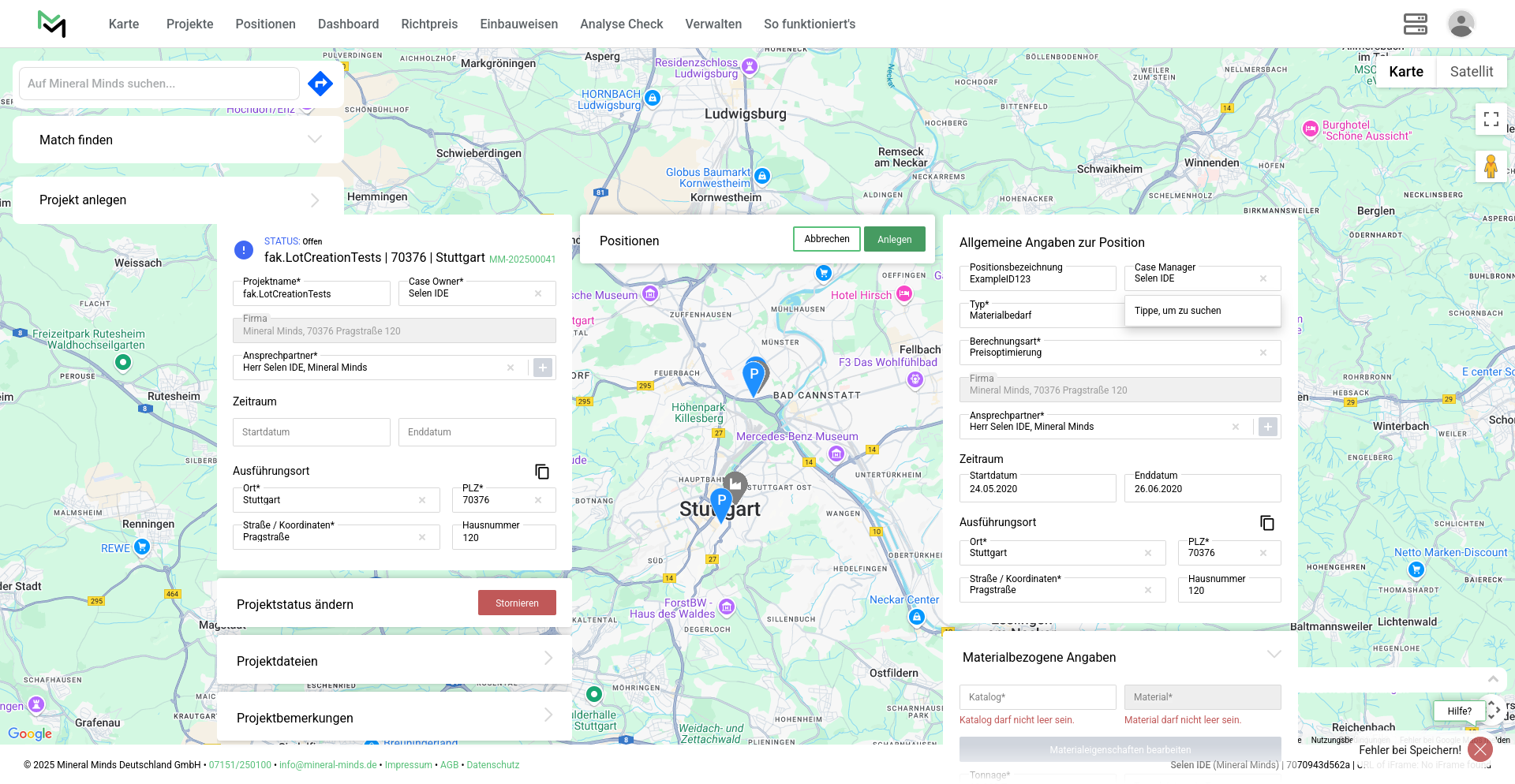The width and height of the screenshot is (1515, 784).
Task: Click the green Anlegen button
Action: click(894, 240)
